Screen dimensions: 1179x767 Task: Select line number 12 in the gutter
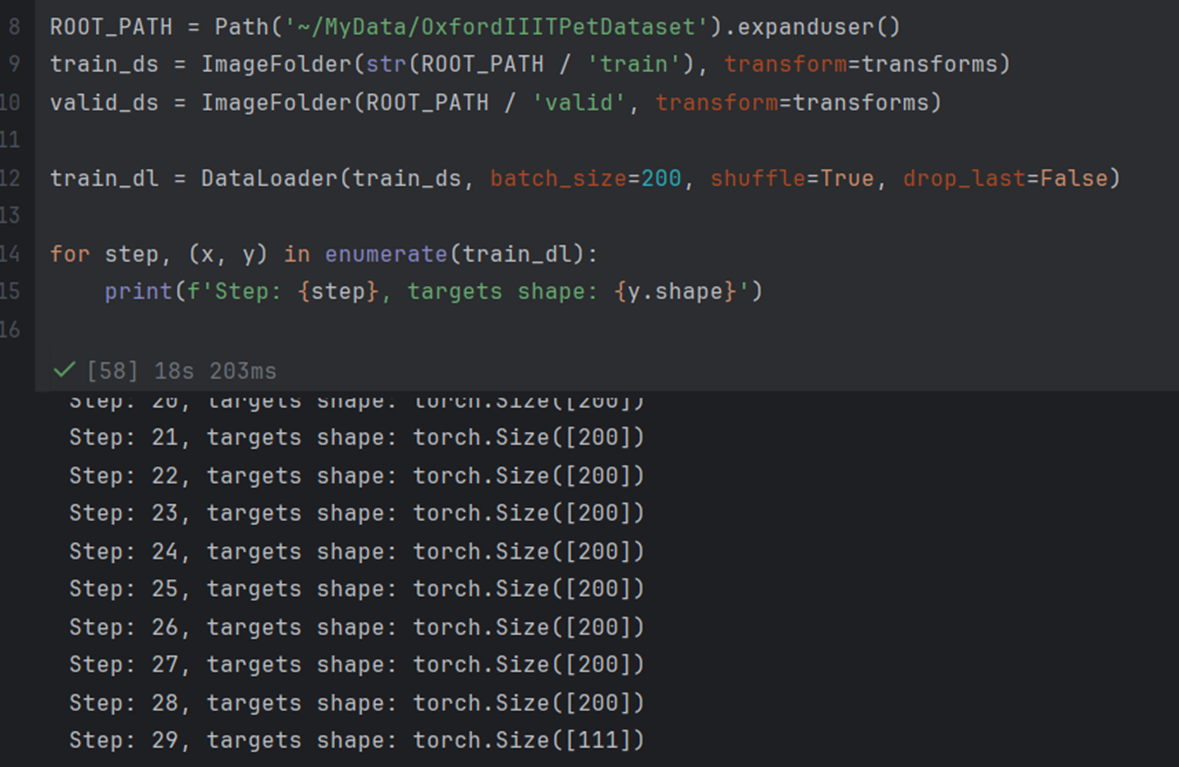click(13, 178)
